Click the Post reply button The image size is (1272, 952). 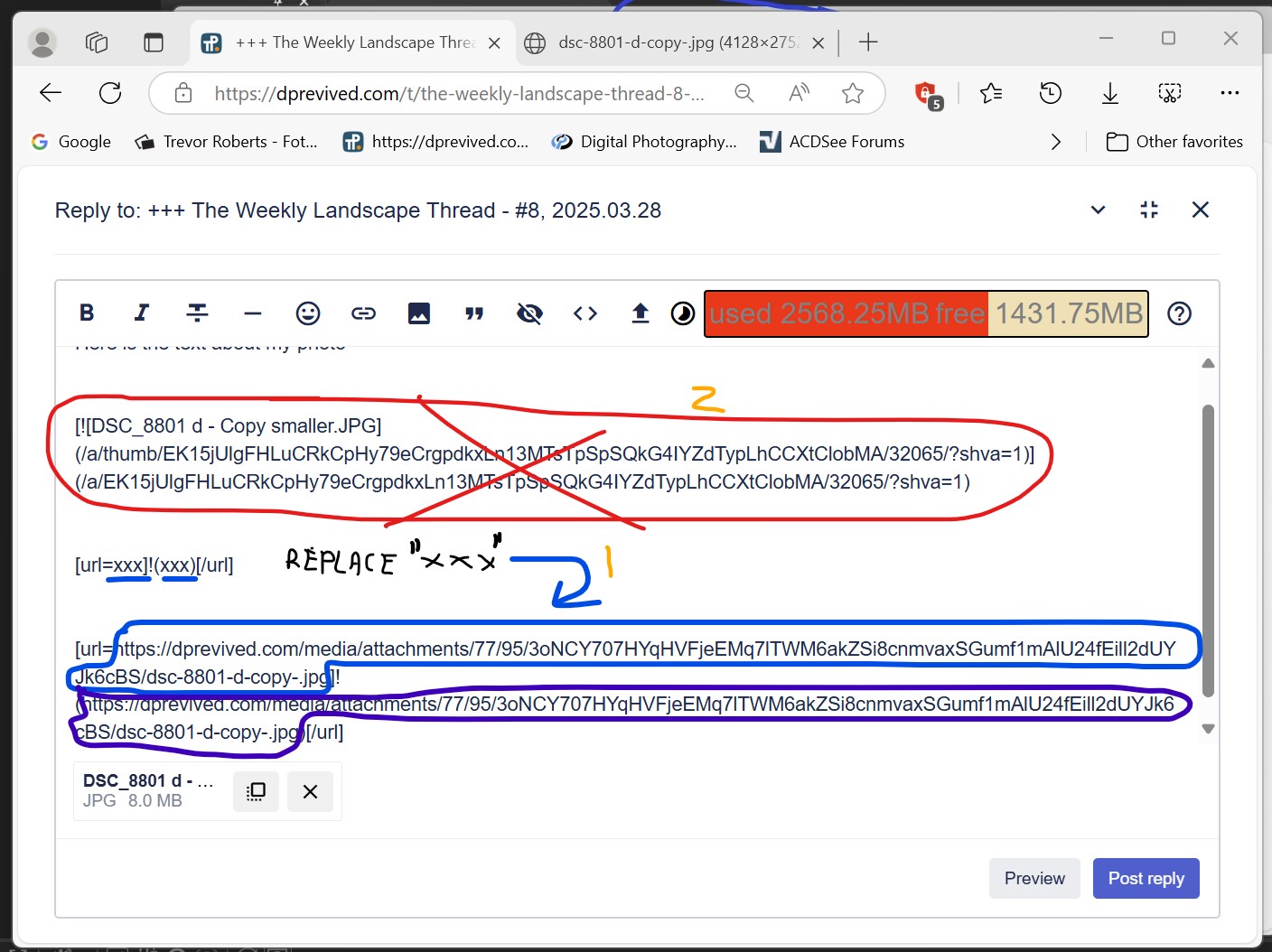(x=1146, y=878)
